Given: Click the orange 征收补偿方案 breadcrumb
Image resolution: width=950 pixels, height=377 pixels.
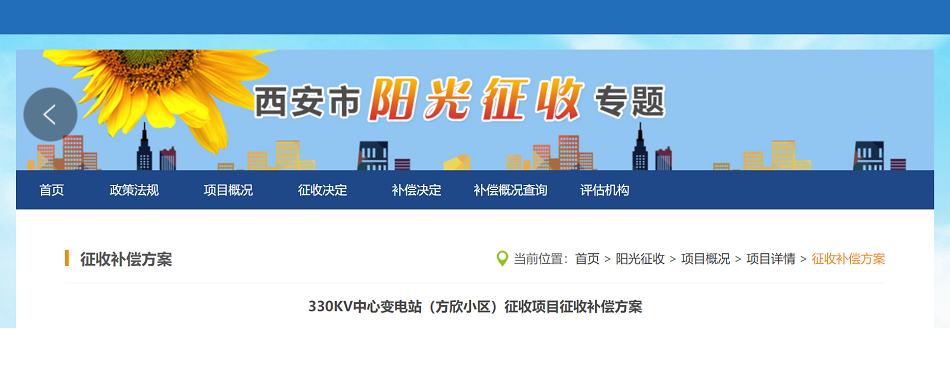Looking at the screenshot, I should (848, 259).
